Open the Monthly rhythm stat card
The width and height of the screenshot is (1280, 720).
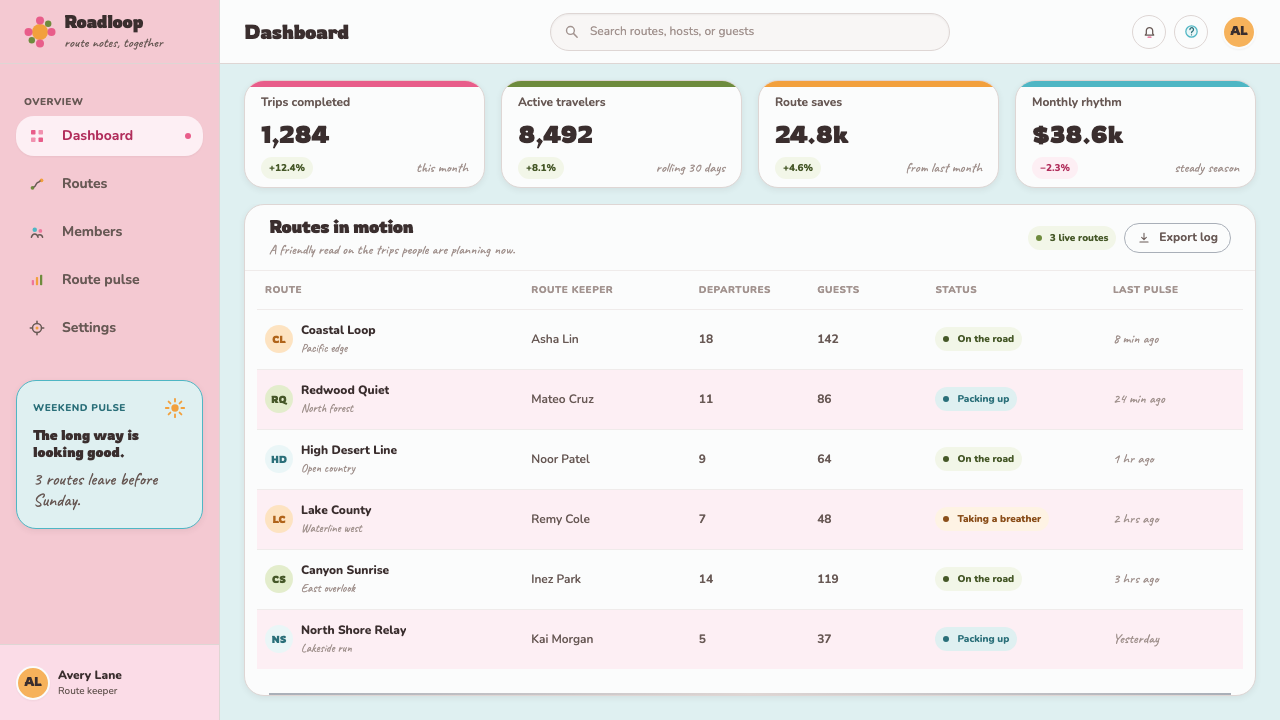pos(1135,134)
